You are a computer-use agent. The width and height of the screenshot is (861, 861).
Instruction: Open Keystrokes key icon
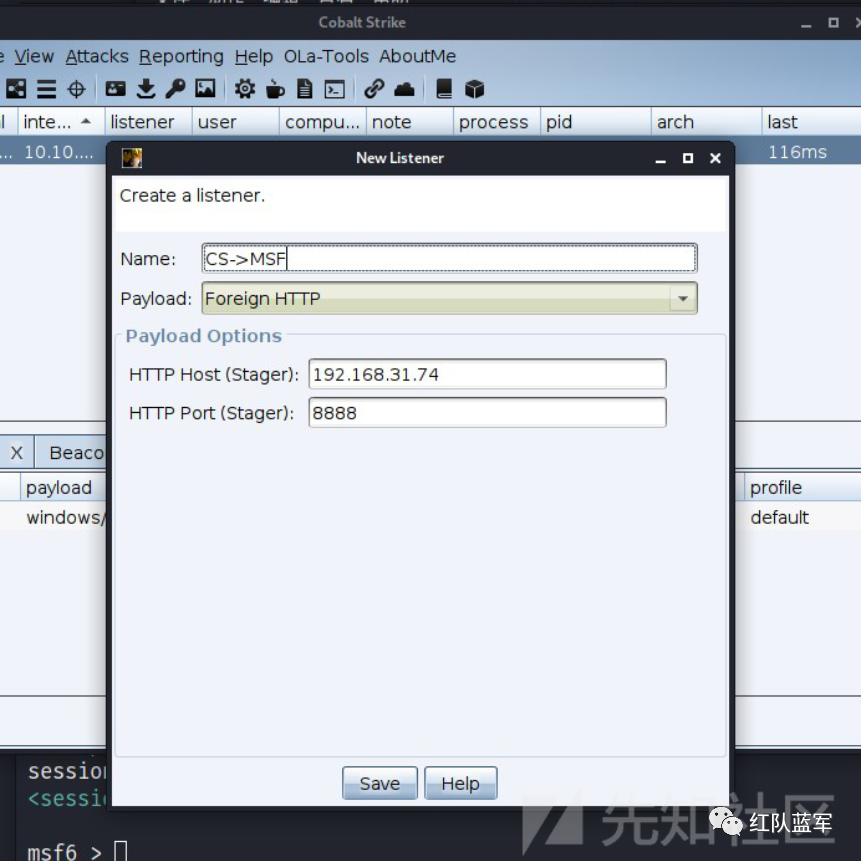[x=175, y=88]
